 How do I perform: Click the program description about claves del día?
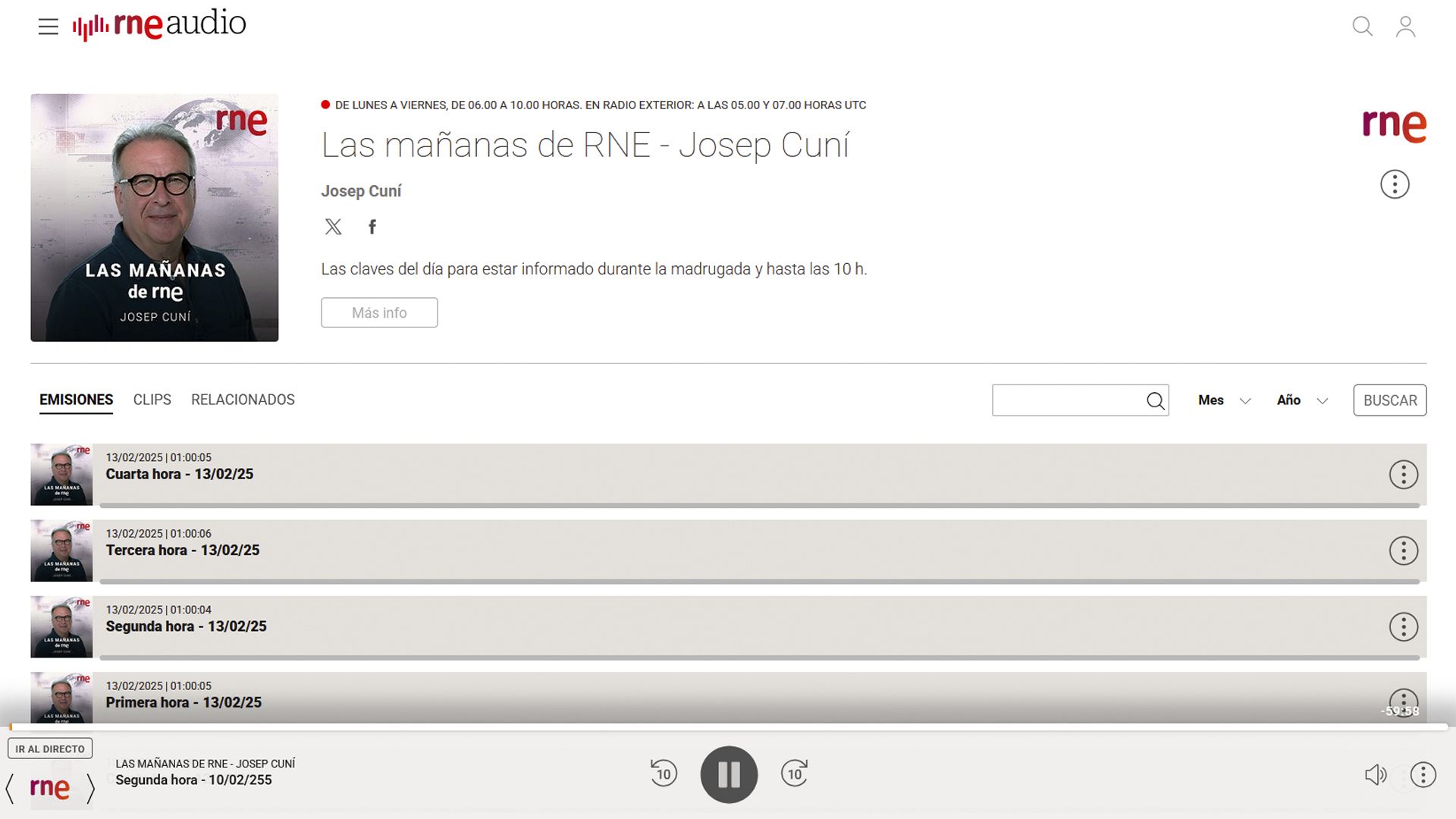(594, 269)
